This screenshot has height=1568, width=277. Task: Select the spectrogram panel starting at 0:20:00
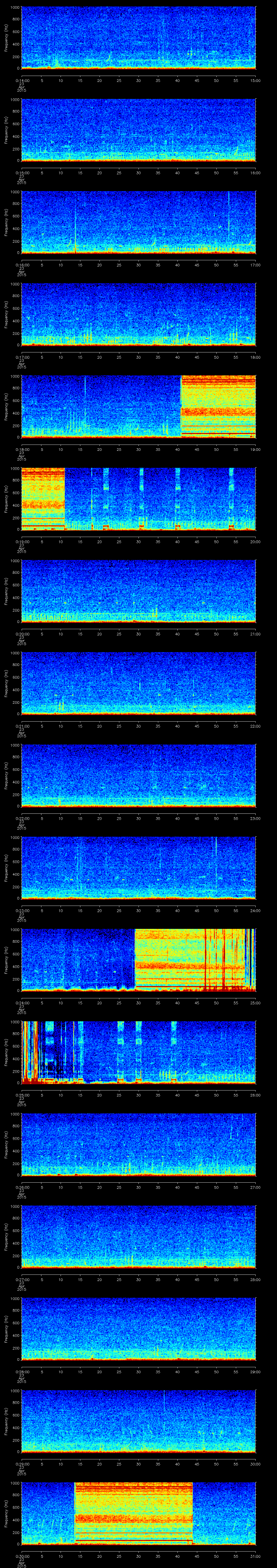tap(138, 591)
